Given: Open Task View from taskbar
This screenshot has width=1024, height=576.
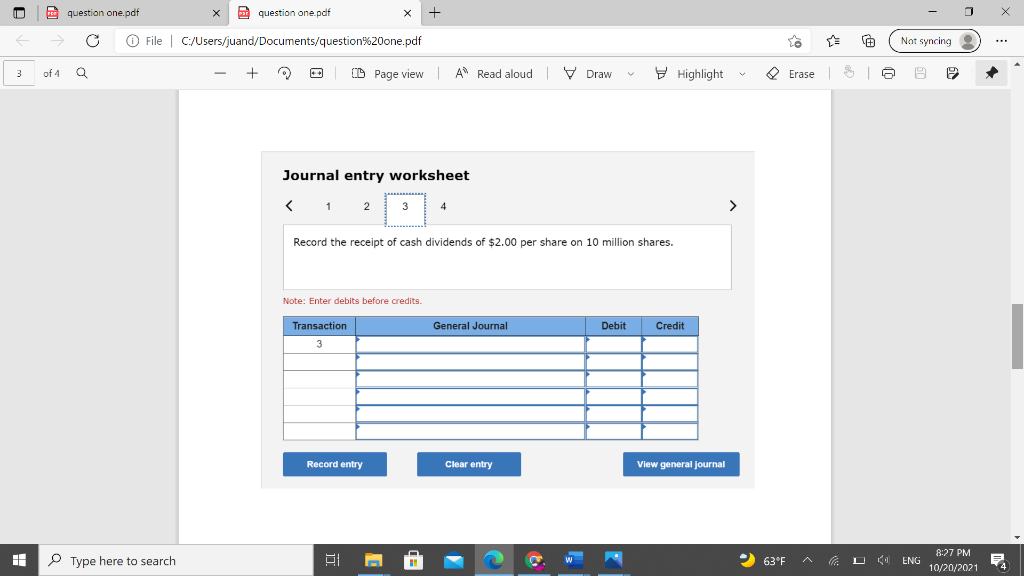Looking at the screenshot, I should point(332,560).
